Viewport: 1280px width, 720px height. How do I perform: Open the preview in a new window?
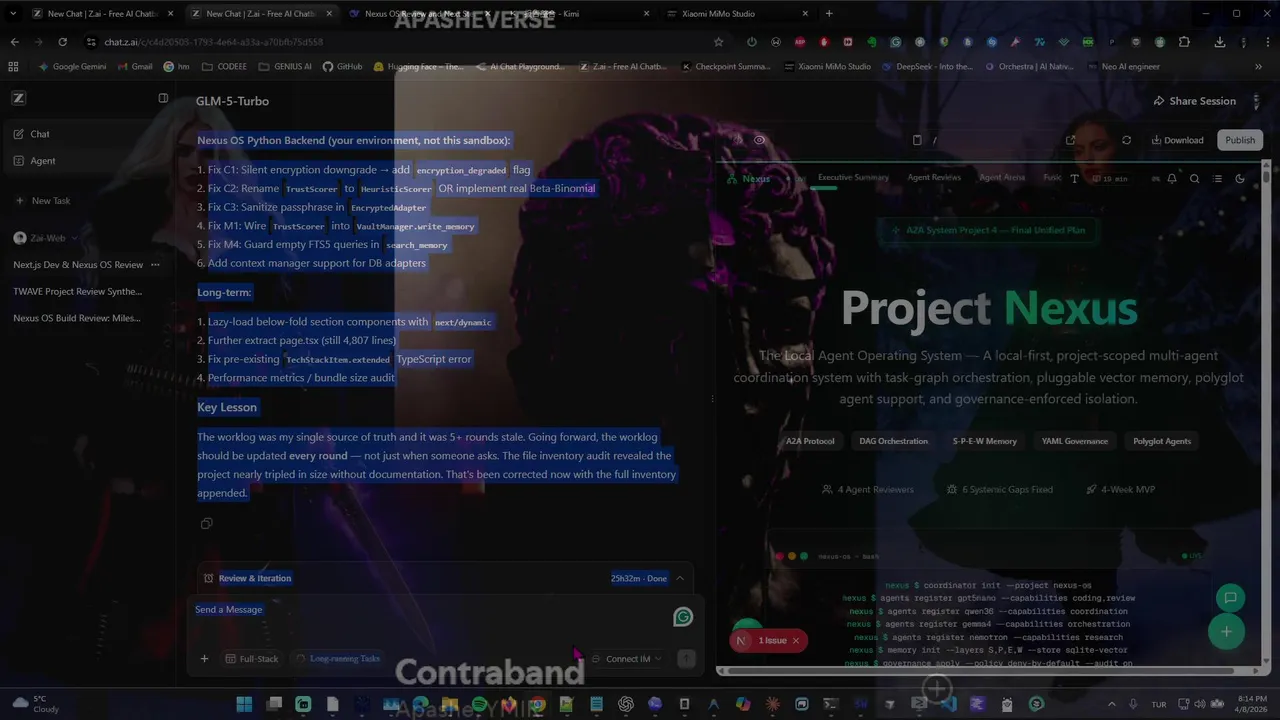(1071, 140)
